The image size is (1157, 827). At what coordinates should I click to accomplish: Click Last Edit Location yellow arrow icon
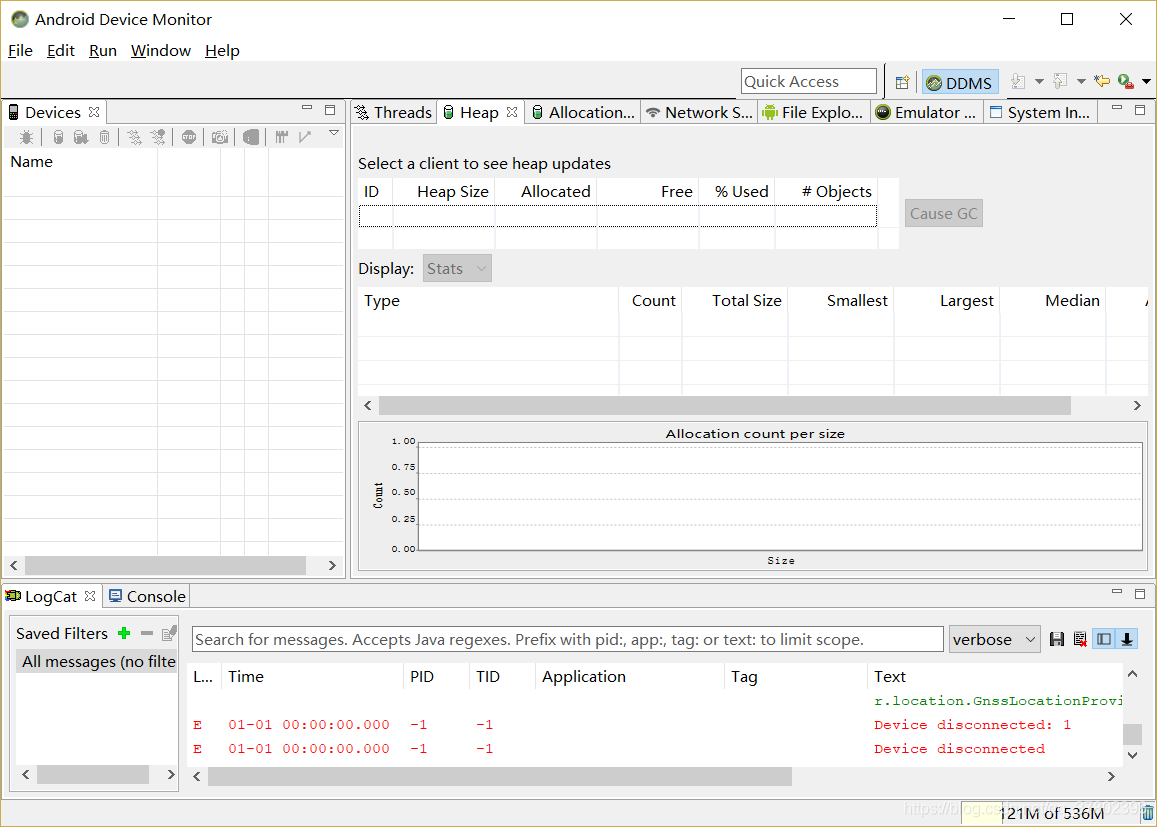click(x=1102, y=81)
